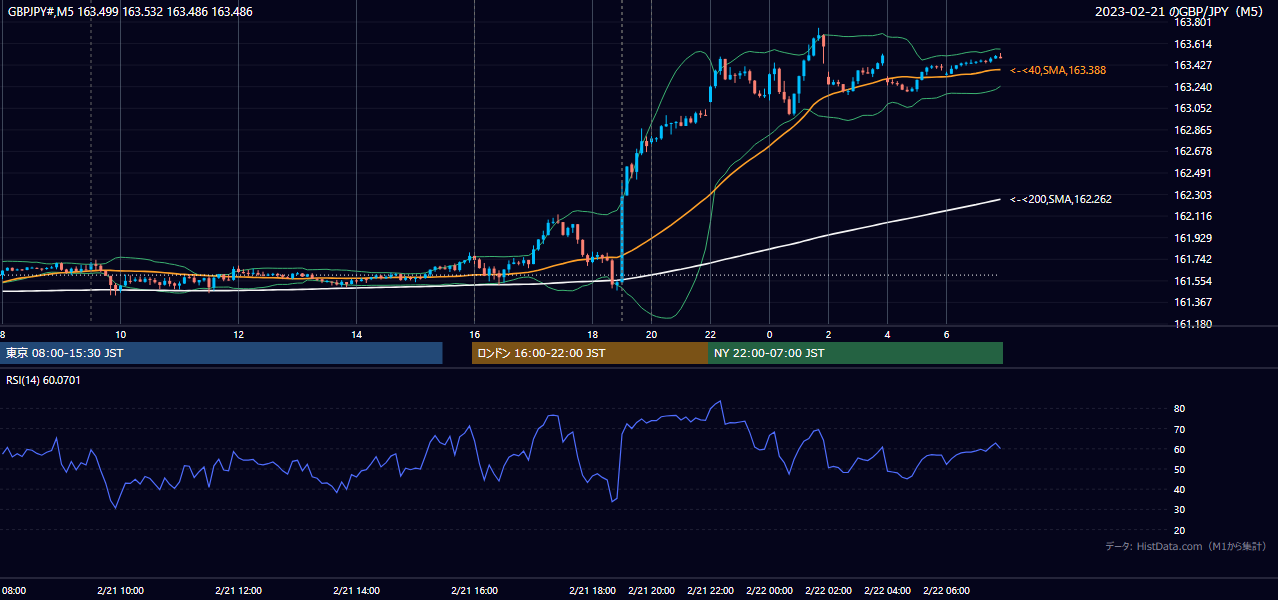Click hour label 14 under the price chart

356,334
